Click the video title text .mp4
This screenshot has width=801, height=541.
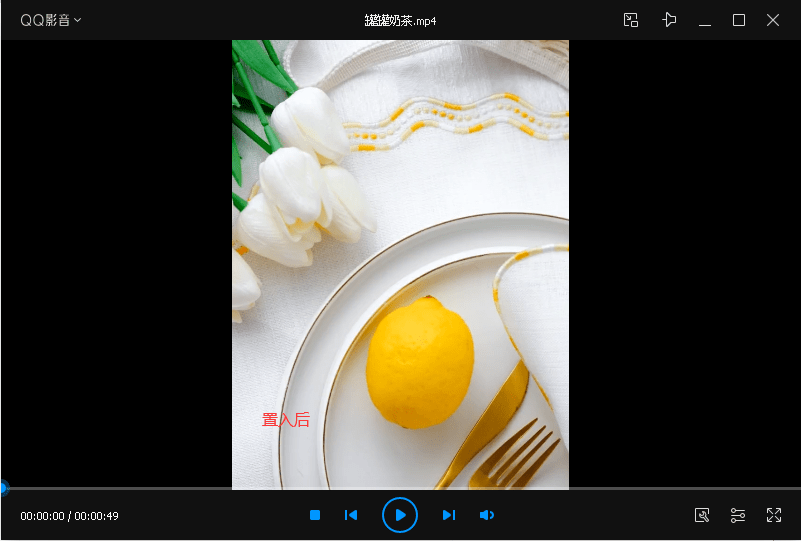tap(400, 21)
